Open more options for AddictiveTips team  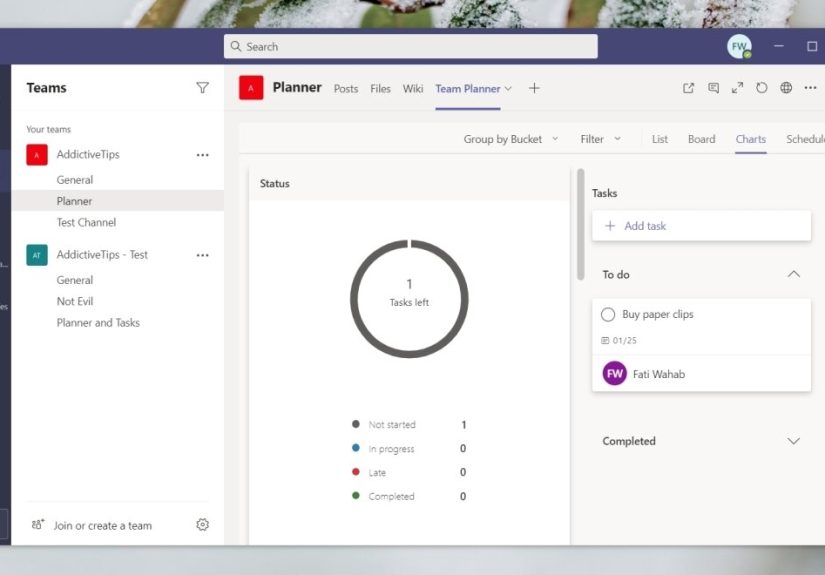pyautogui.click(x=203, y=155)
